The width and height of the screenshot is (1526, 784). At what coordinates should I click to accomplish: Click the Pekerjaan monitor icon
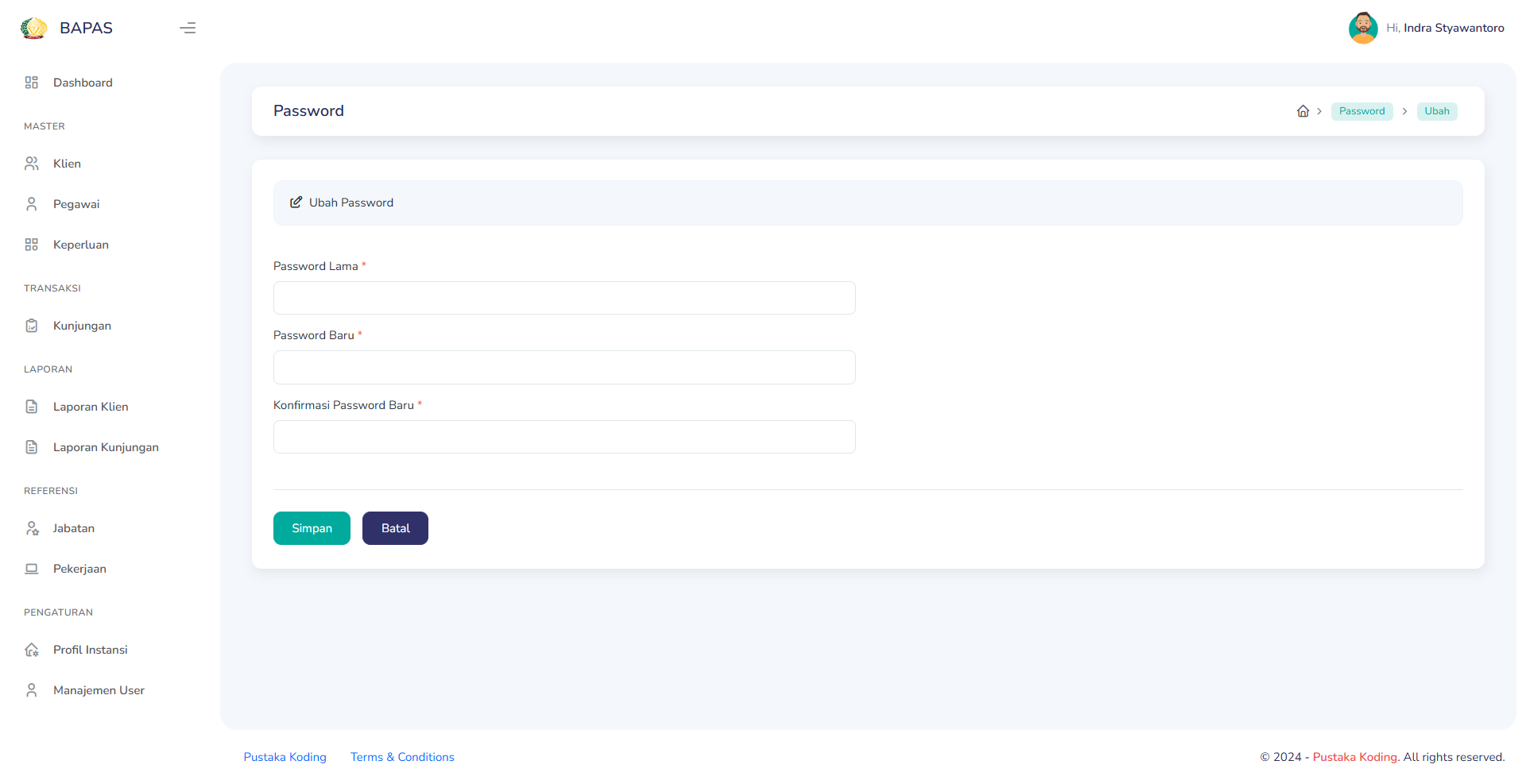32,569
